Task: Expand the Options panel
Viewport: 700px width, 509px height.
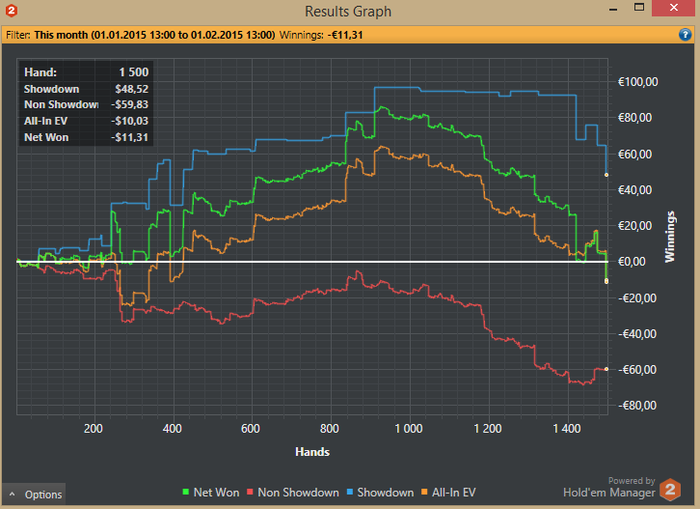Action: pyautogui.click(x=34, y=494)
